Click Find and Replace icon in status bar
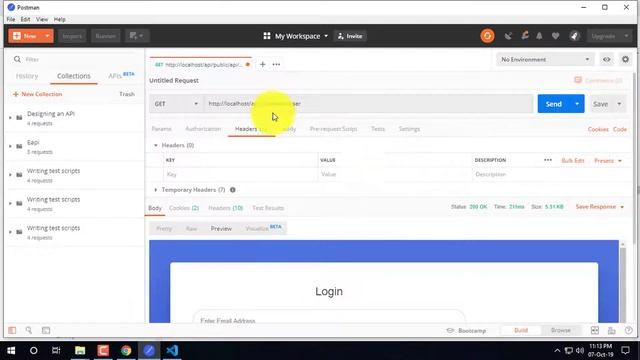640x360 pixels. click(x=29, y=330)
